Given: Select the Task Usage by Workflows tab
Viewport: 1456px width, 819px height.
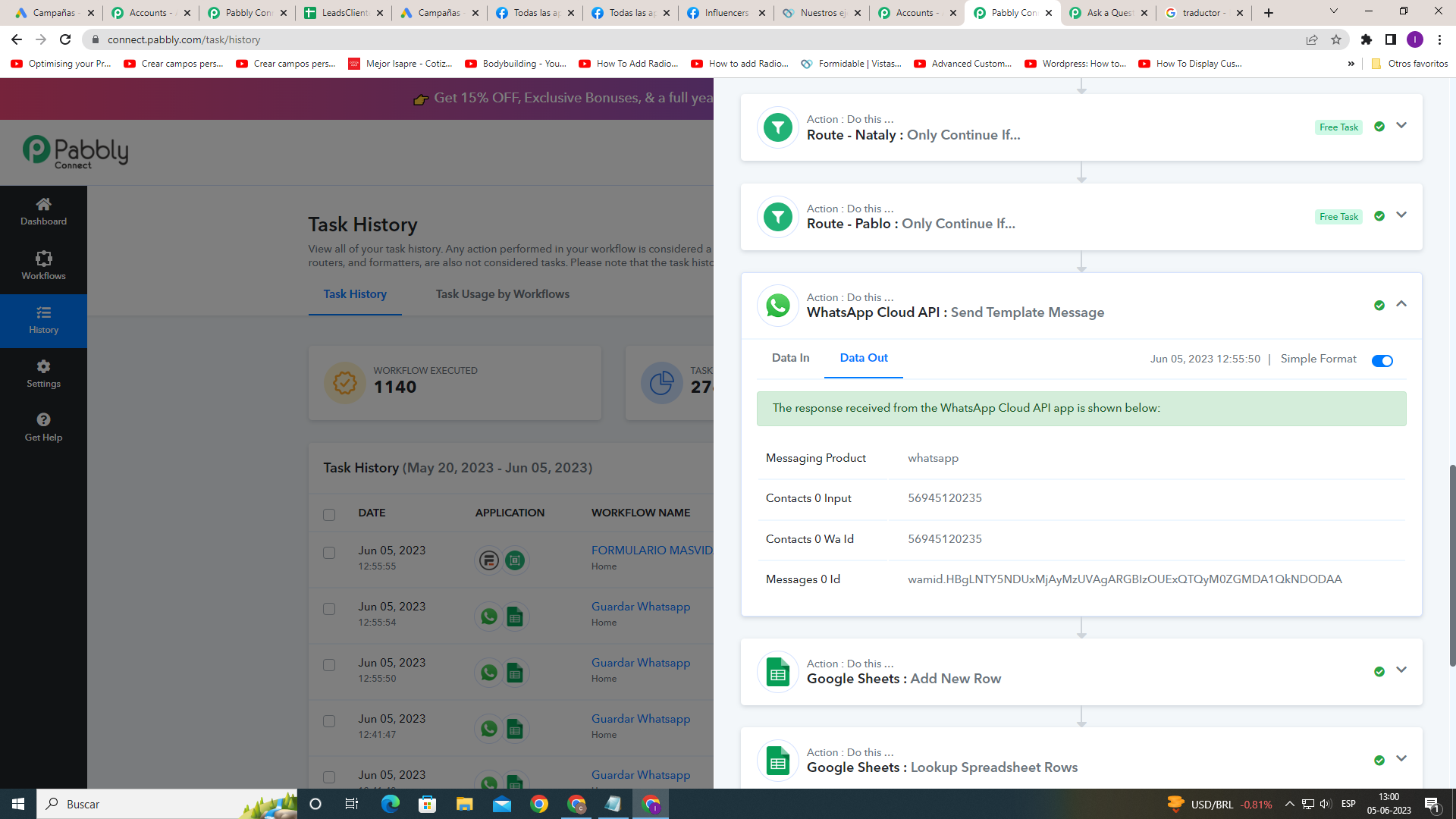Looking at the screenshot, I should coord(502,294).
